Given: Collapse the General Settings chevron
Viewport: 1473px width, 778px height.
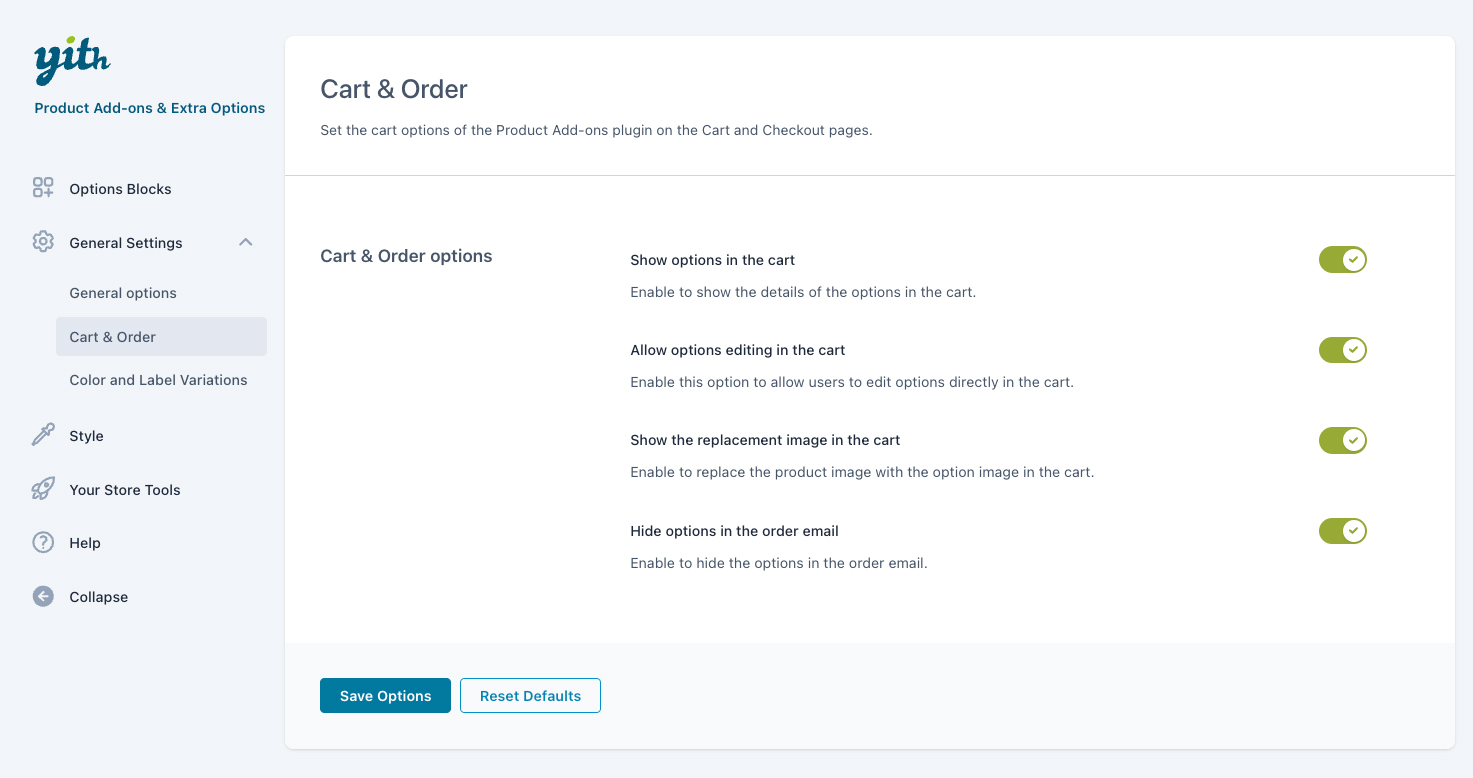Looking at the screenshot, I should (246, 242).
